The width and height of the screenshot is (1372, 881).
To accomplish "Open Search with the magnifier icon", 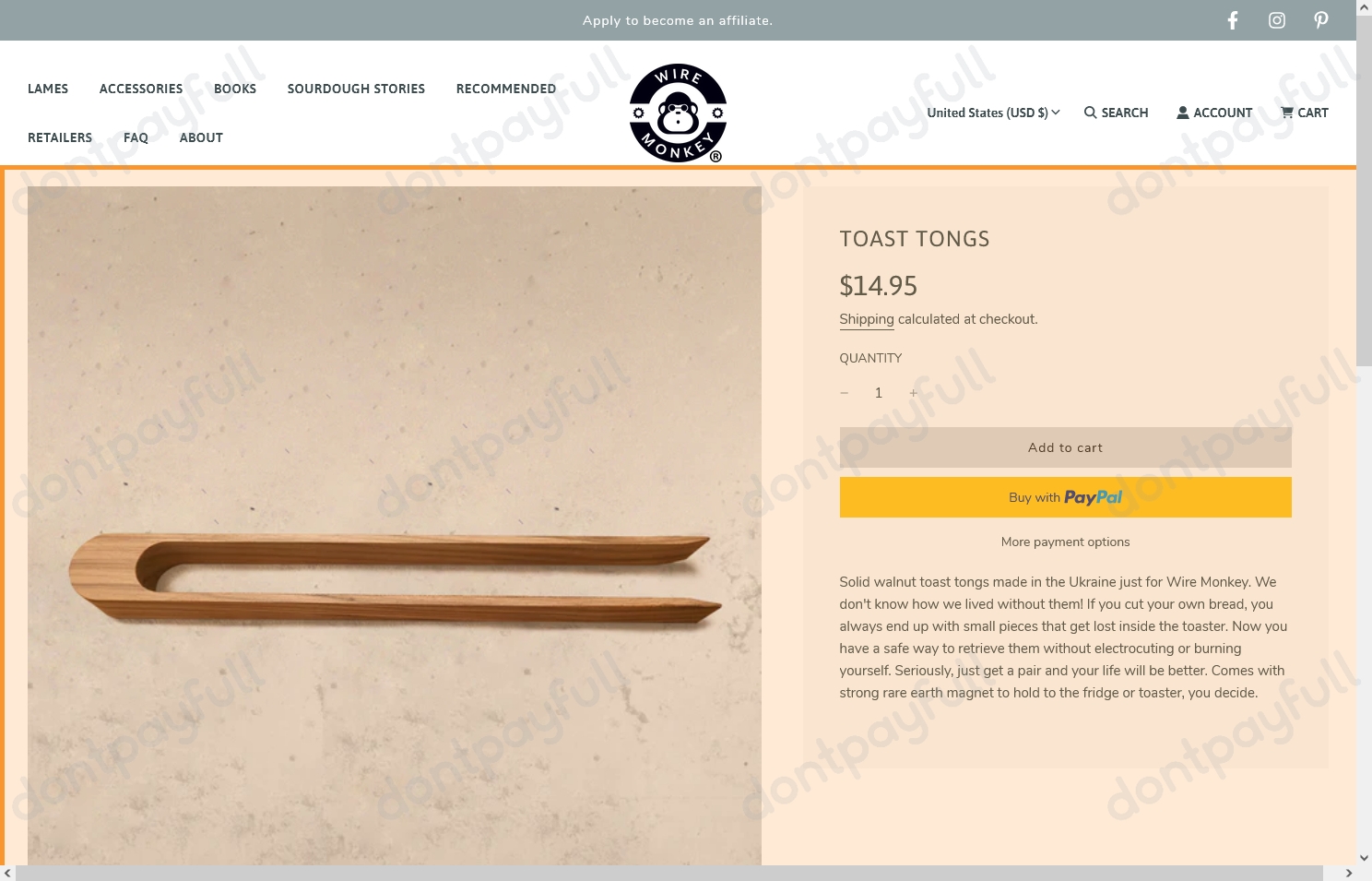I will pos(1091,113).
